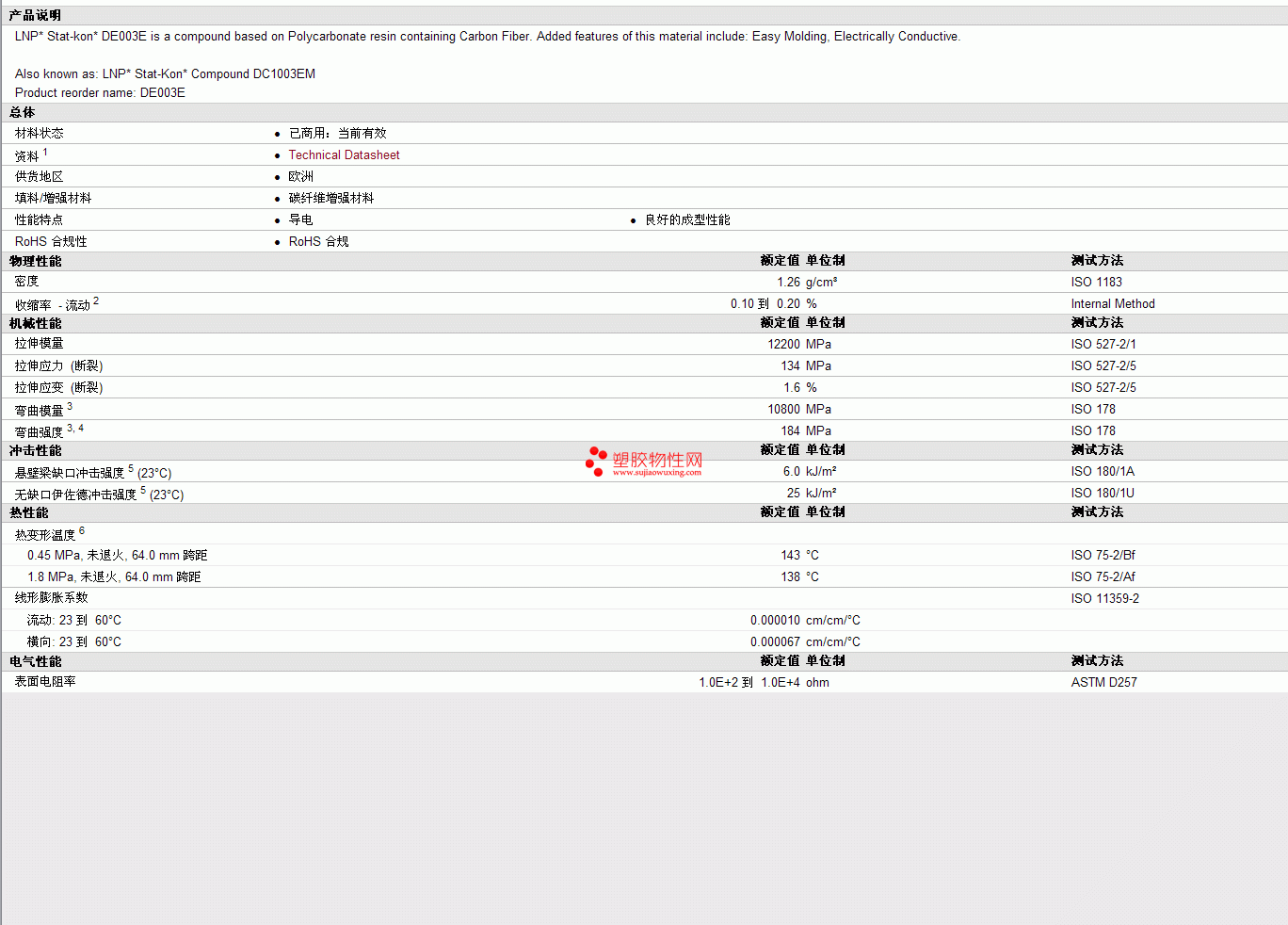Select the 线形膨胀系数 row label
Viewport: 1288px width, 925px height.
click(52, 598)
